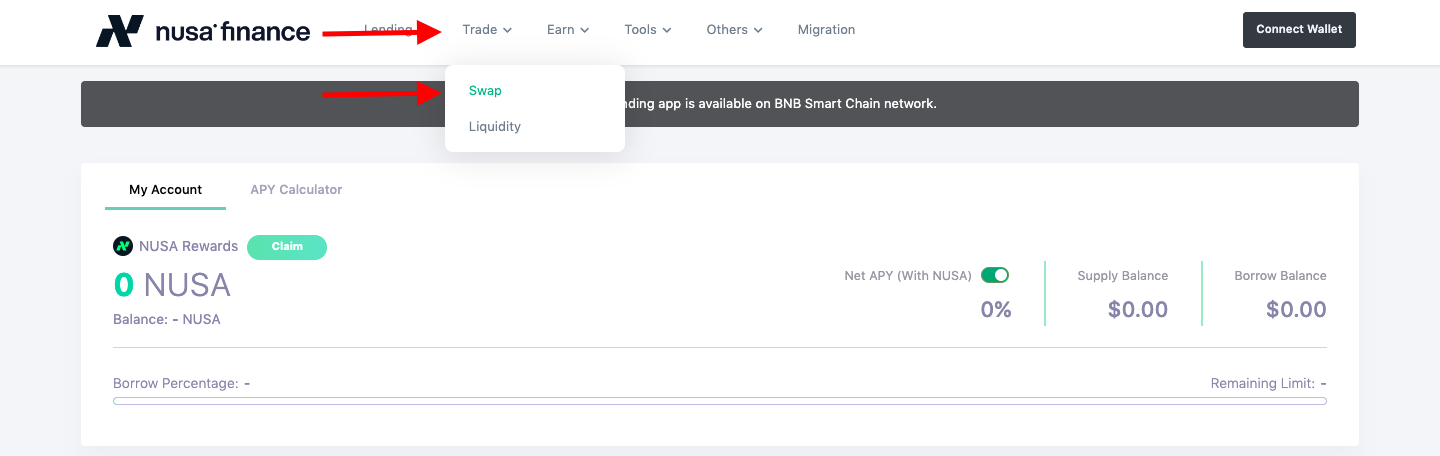1440x456 pixels.
Task: Switch to the My Account tab
Action: (165, 189)
